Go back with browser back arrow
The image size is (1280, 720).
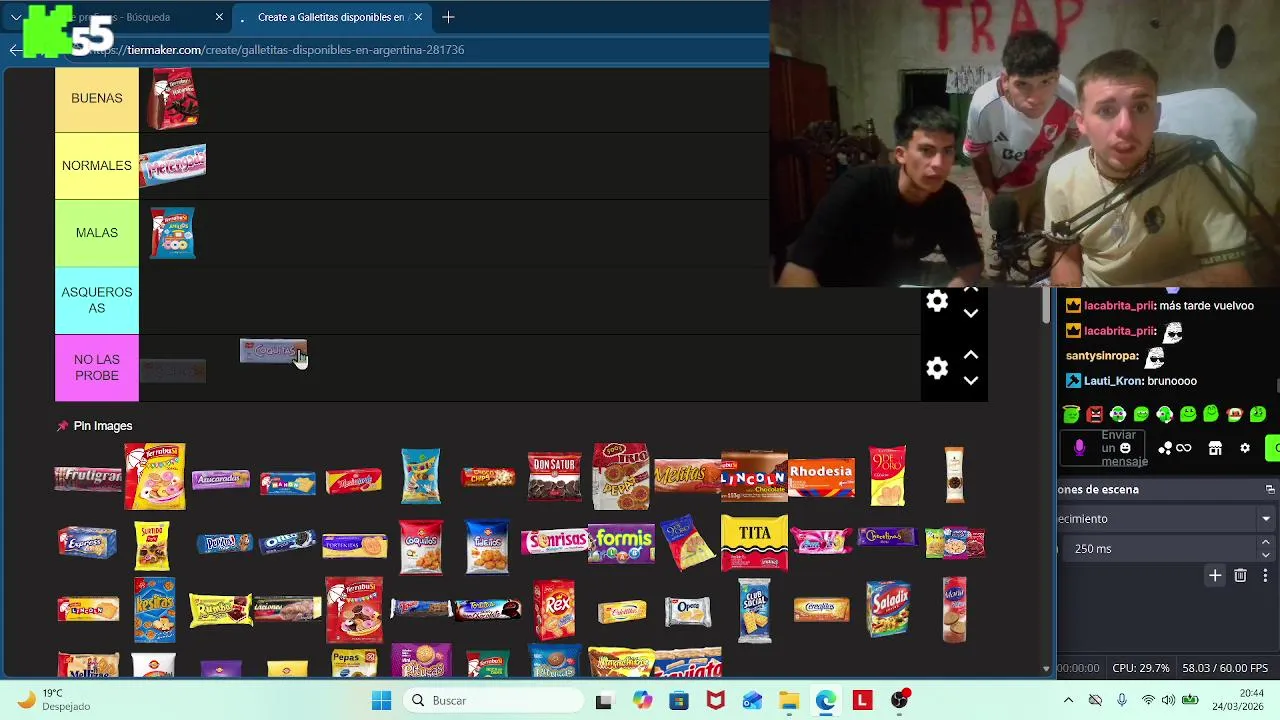[15, 50]
